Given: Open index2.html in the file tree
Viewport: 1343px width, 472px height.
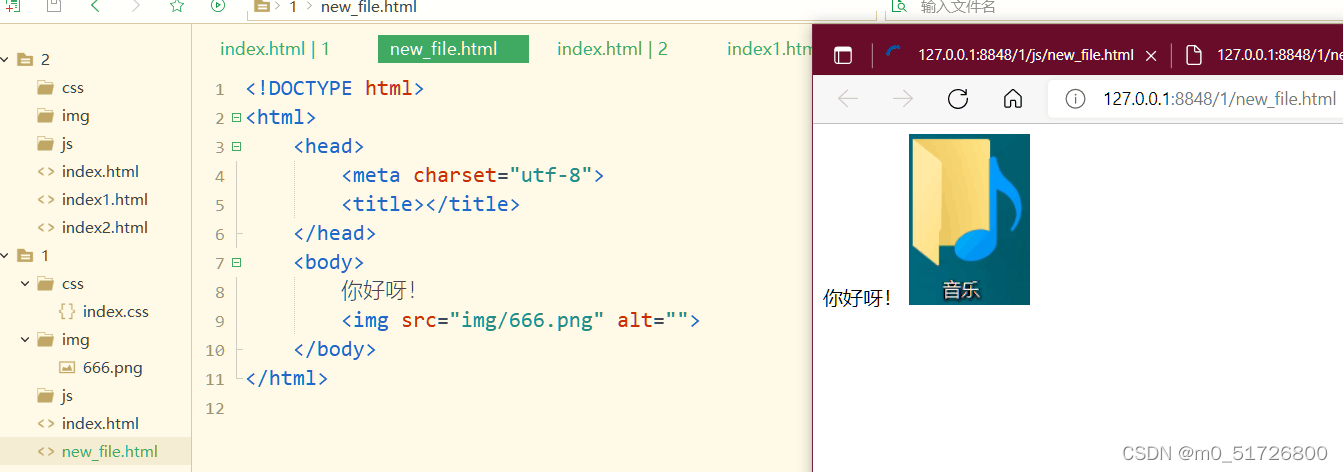Looking at the screenshot, I should point(105,228).
